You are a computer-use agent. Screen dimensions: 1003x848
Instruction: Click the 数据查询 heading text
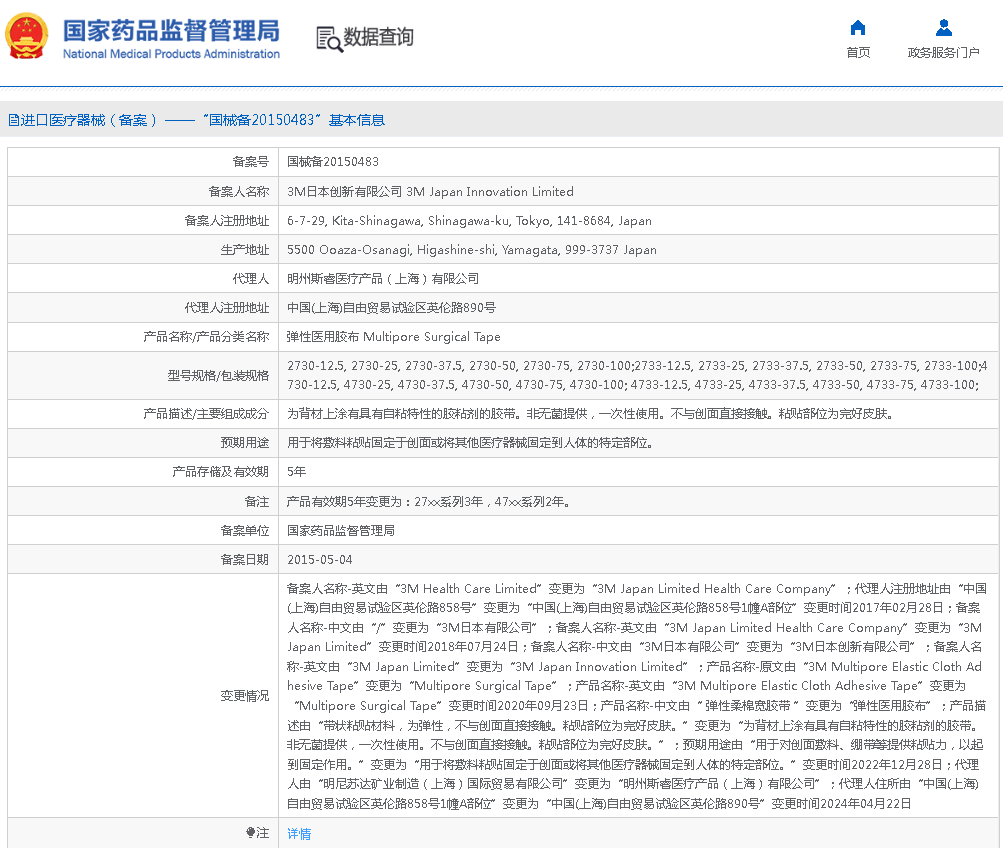pyautogui.click(x=379, y=37)
